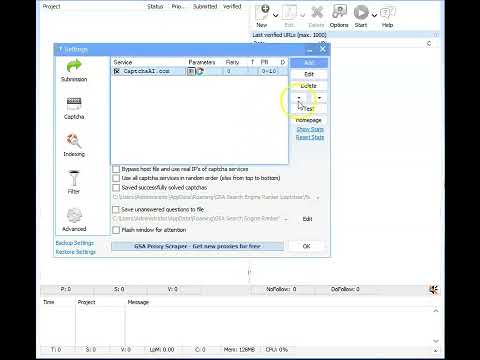
Task: Click the Backup Settings link
Action: tap(75, 243)
